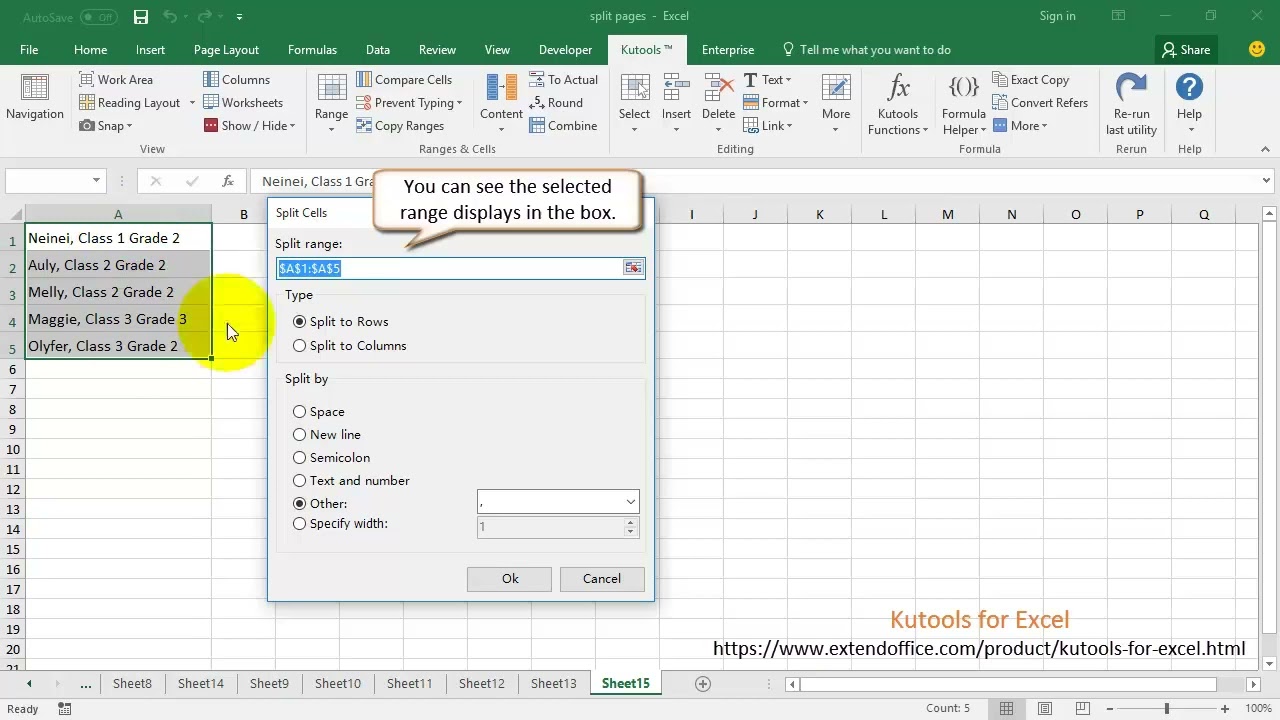Open the File menu
Viewport: 1280px width, 720px height.
click(x=29, y=50)
